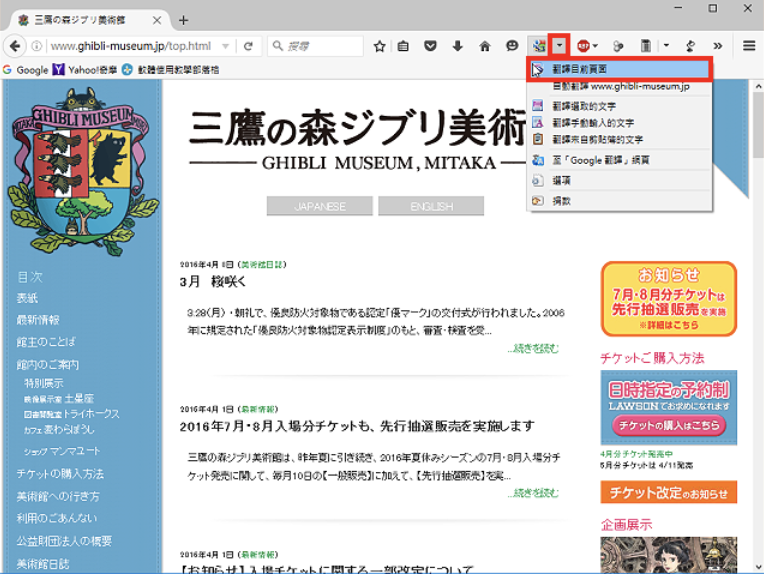Click into the search box
The image size is (764, 574).
tap(316, 46)
